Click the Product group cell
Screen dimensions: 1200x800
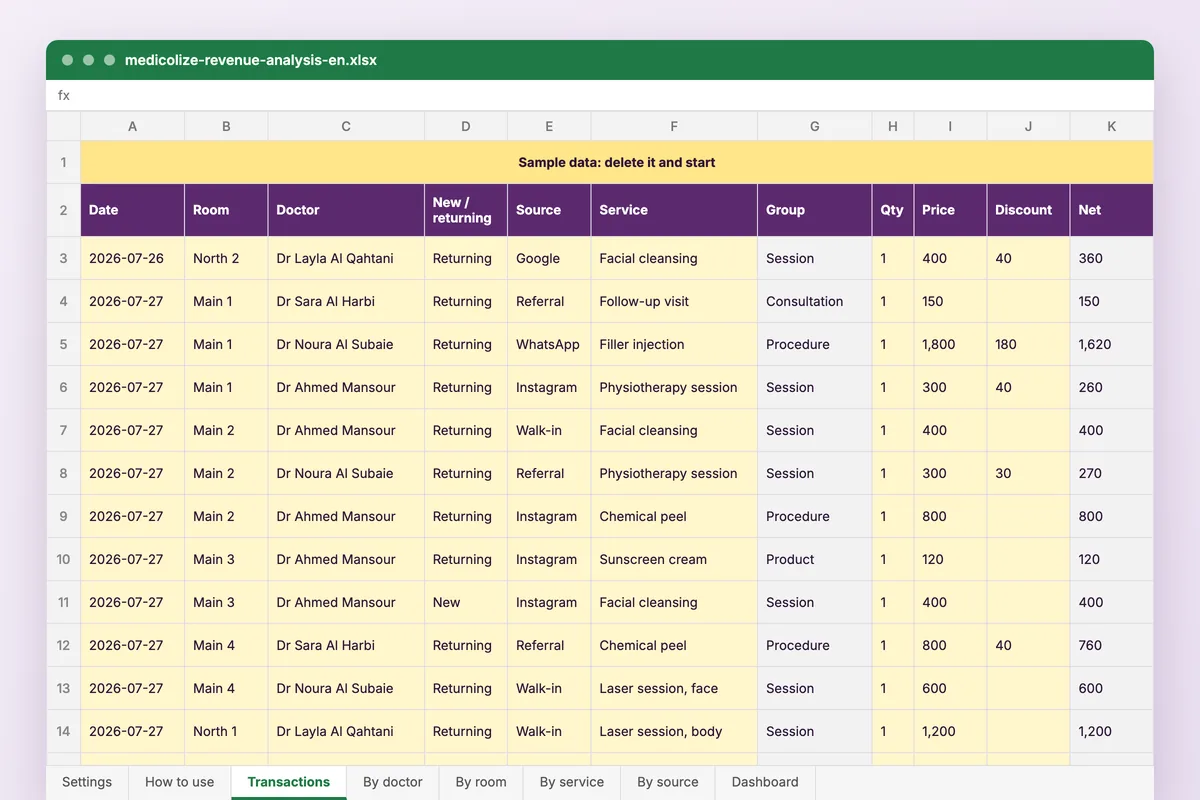(x=815, y=559)
